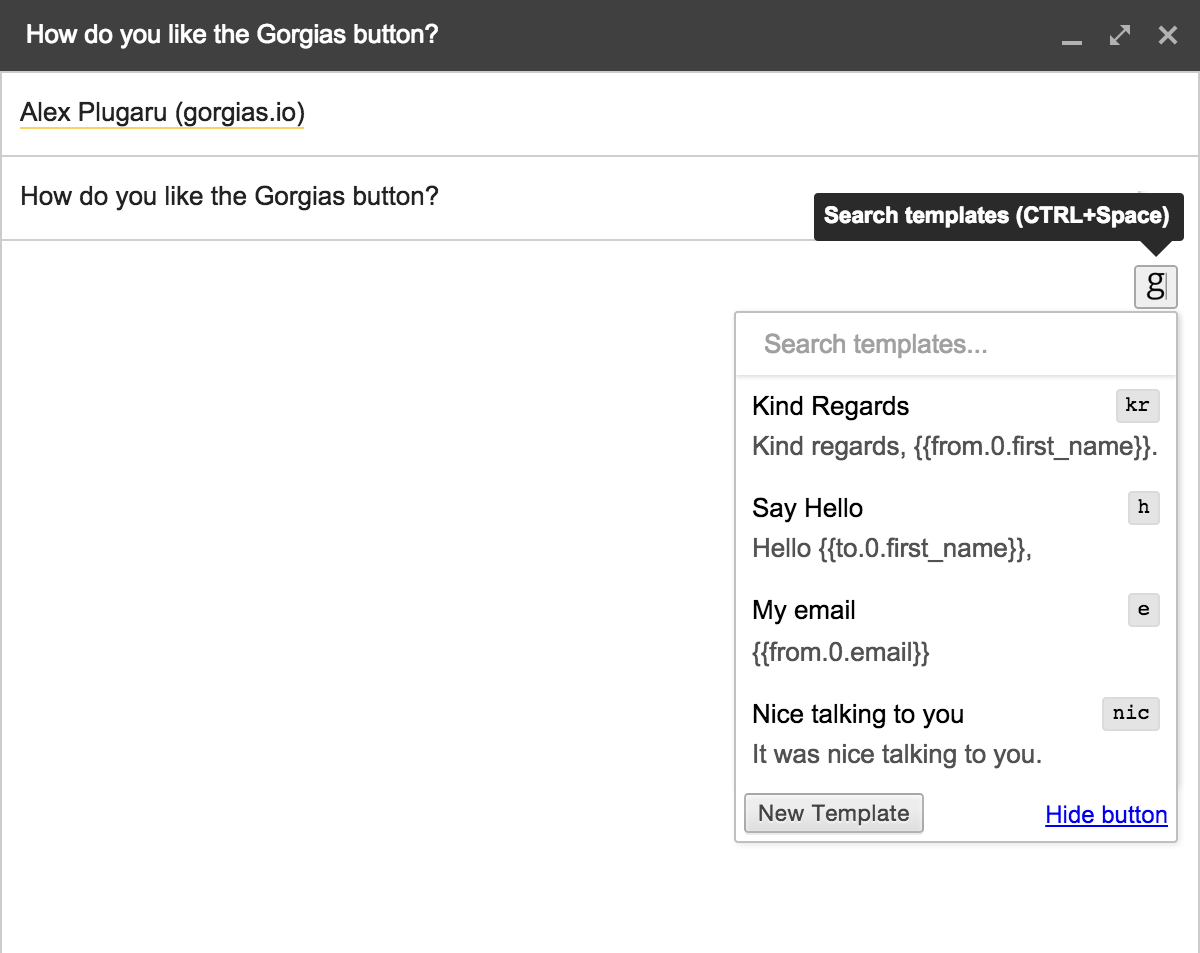Image resolution: width=1200 pixels, height=953 pixels.
Task: Click the h shortcut badge
Action: [1144, 508]
